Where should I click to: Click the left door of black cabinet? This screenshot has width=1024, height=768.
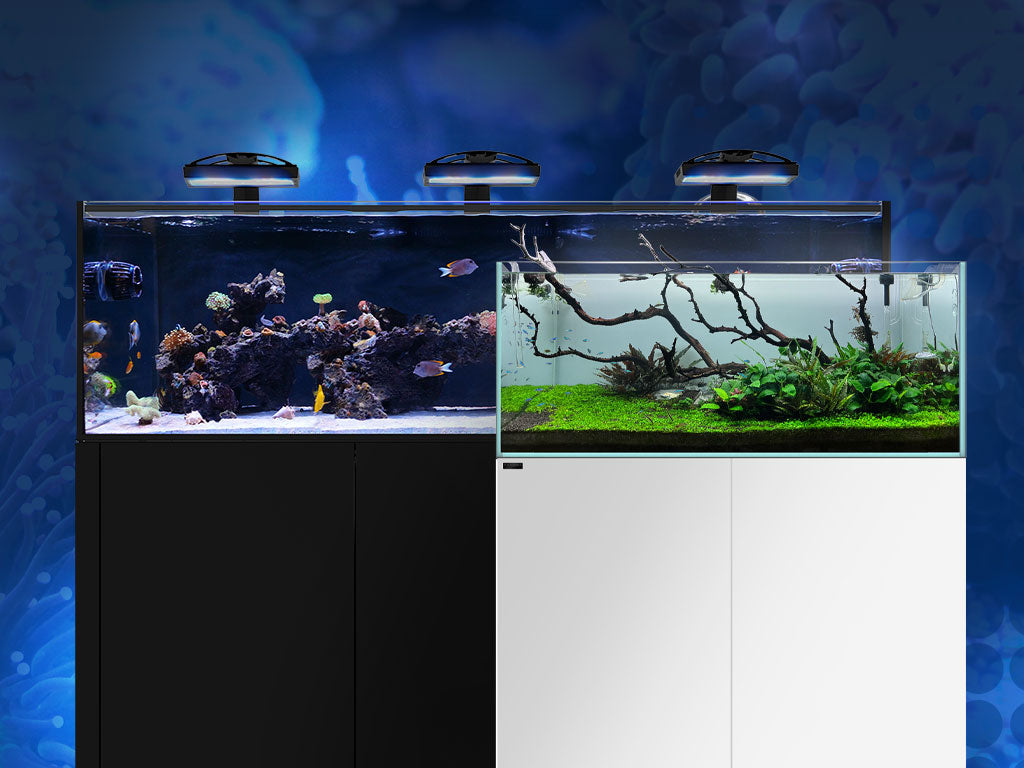(226, 600)
